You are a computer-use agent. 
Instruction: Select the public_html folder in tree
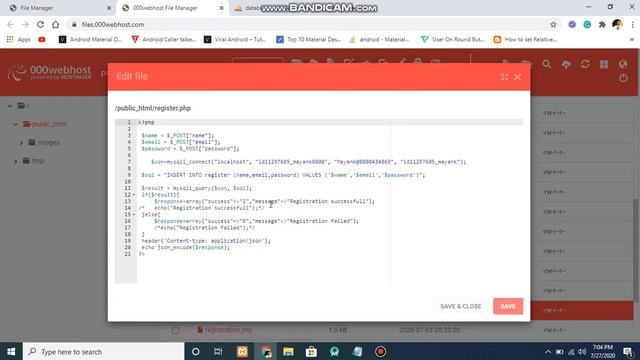tap(45, 124)
